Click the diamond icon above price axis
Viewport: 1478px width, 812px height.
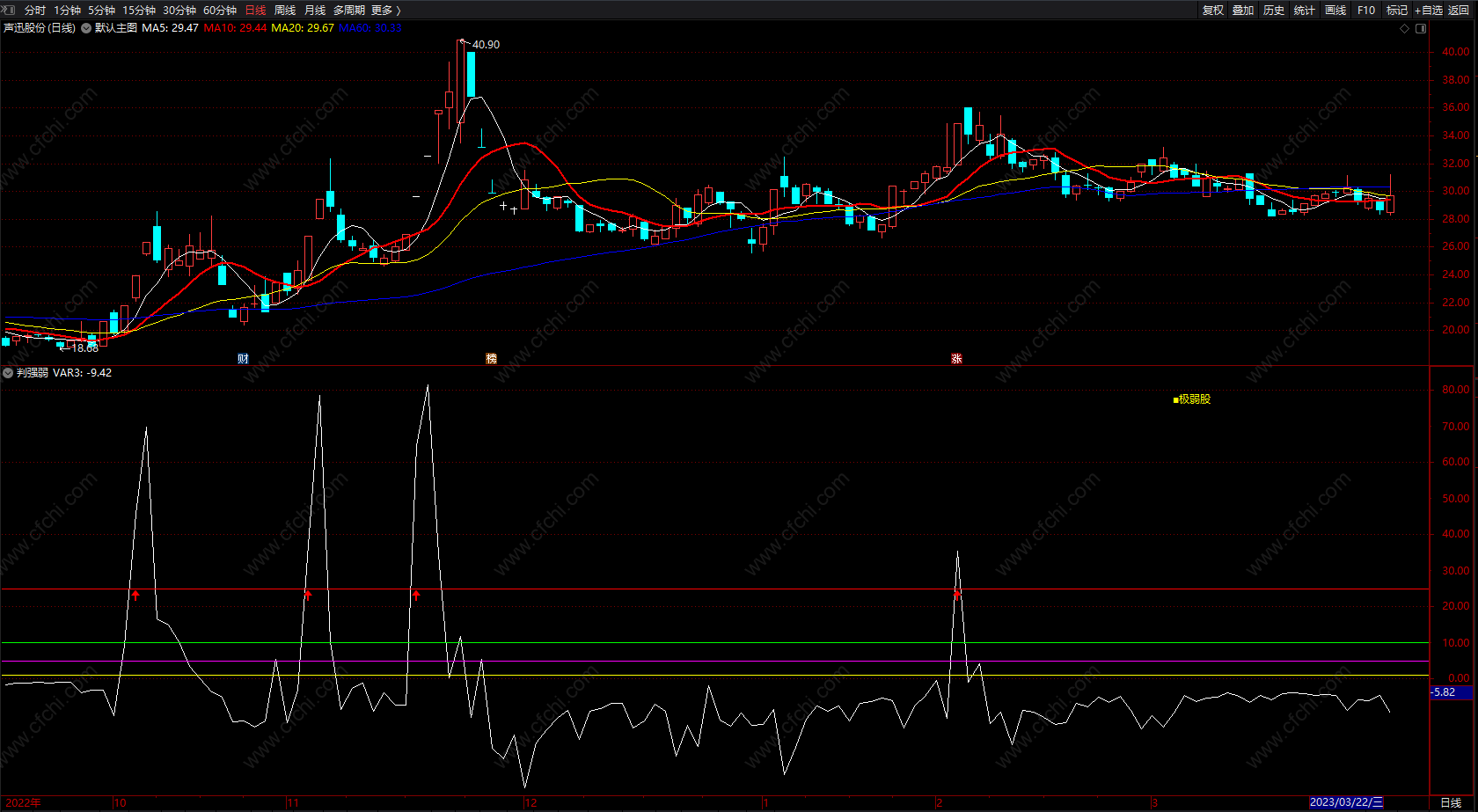point(1404,28)
